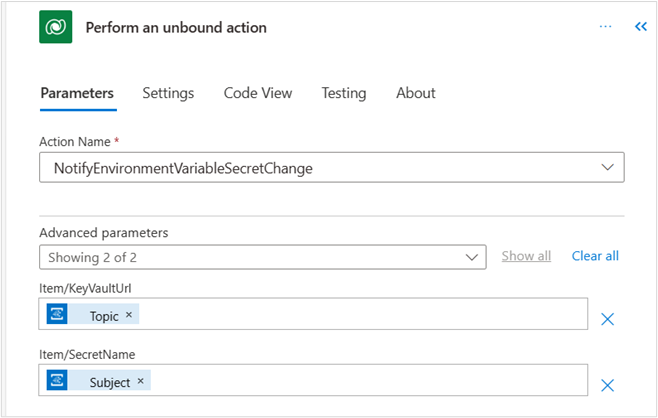Click the green Dataverse connector icon
The height and width of the screenshot is (418, 658).
[55, 27]
